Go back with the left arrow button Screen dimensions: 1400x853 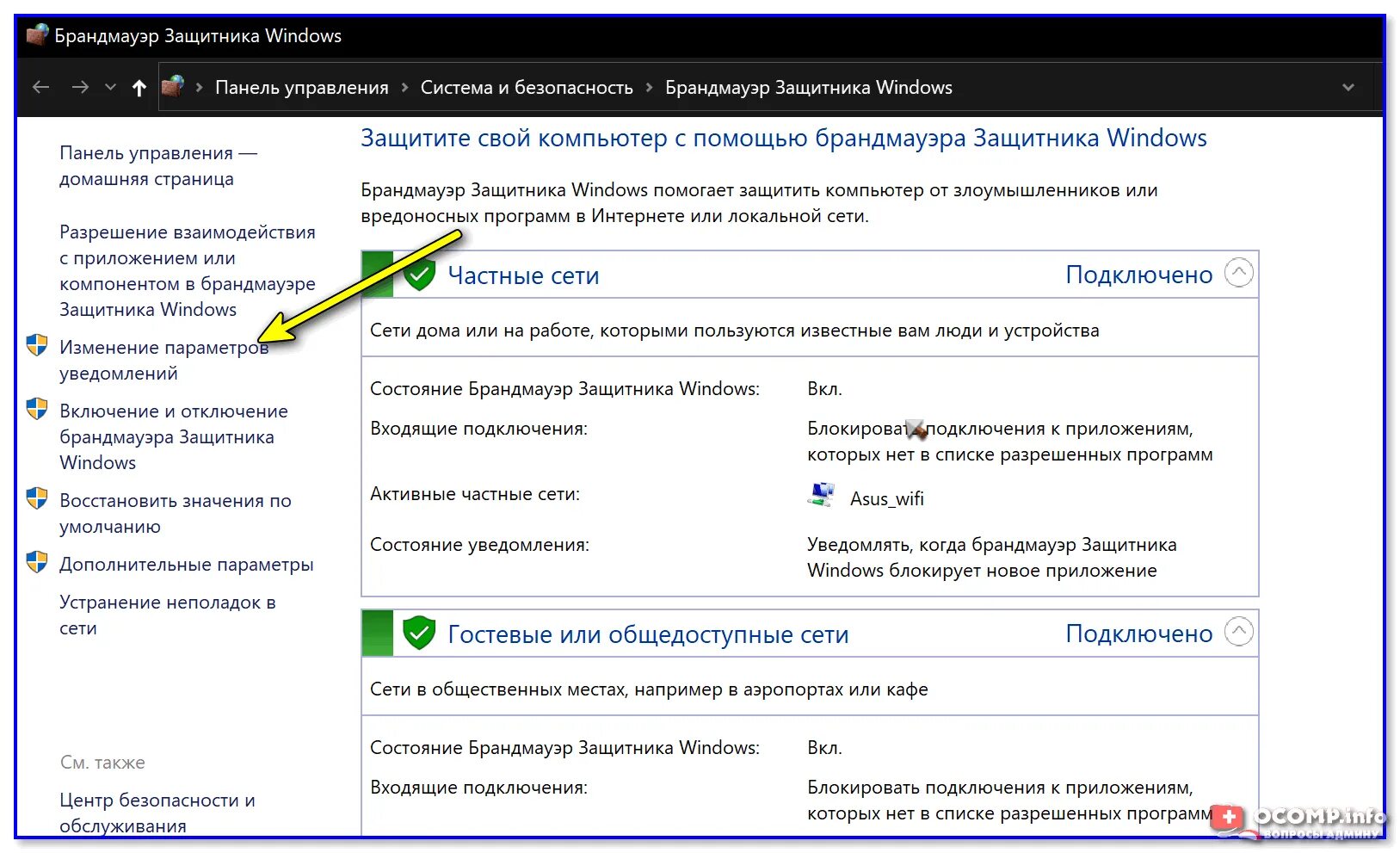(40, 87)
